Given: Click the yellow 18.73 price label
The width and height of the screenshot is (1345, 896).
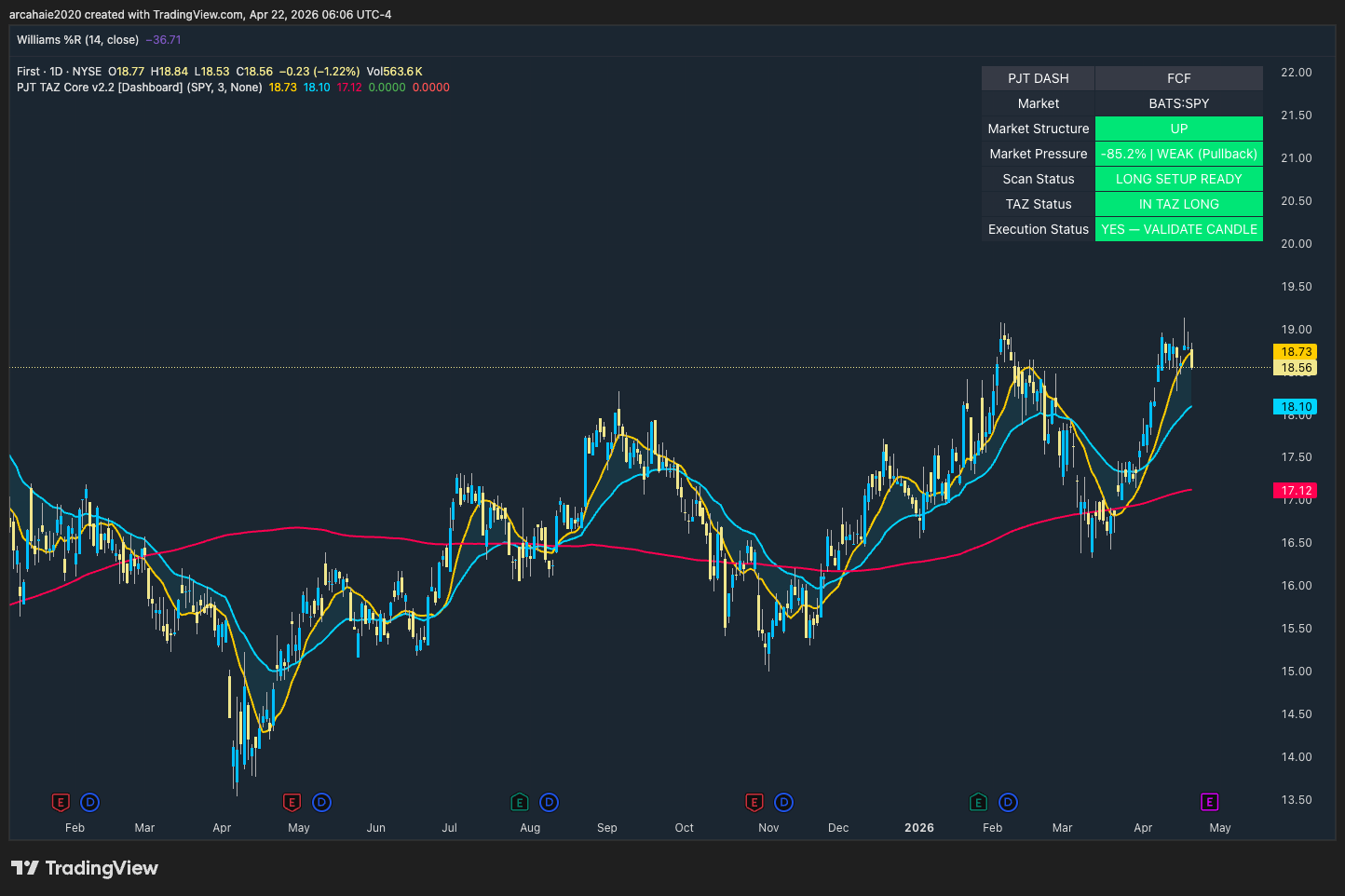Looking at the screenshot, I should 1296,351.
